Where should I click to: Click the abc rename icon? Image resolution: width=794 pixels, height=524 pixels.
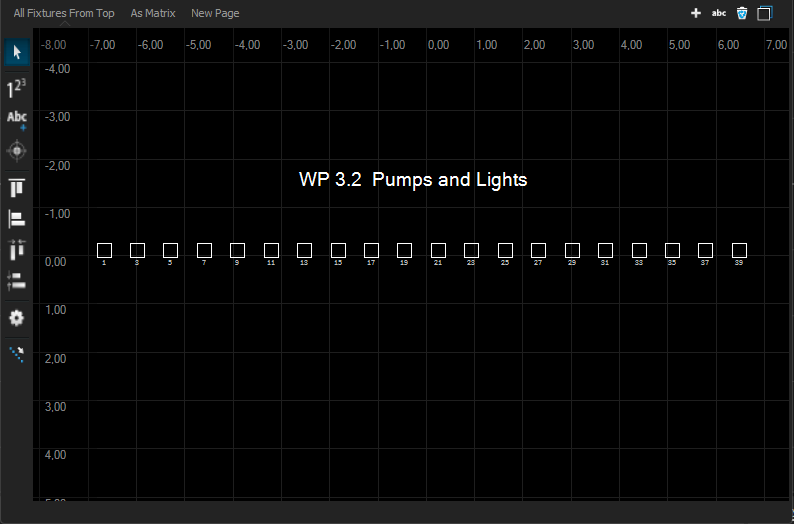(719, 13)
